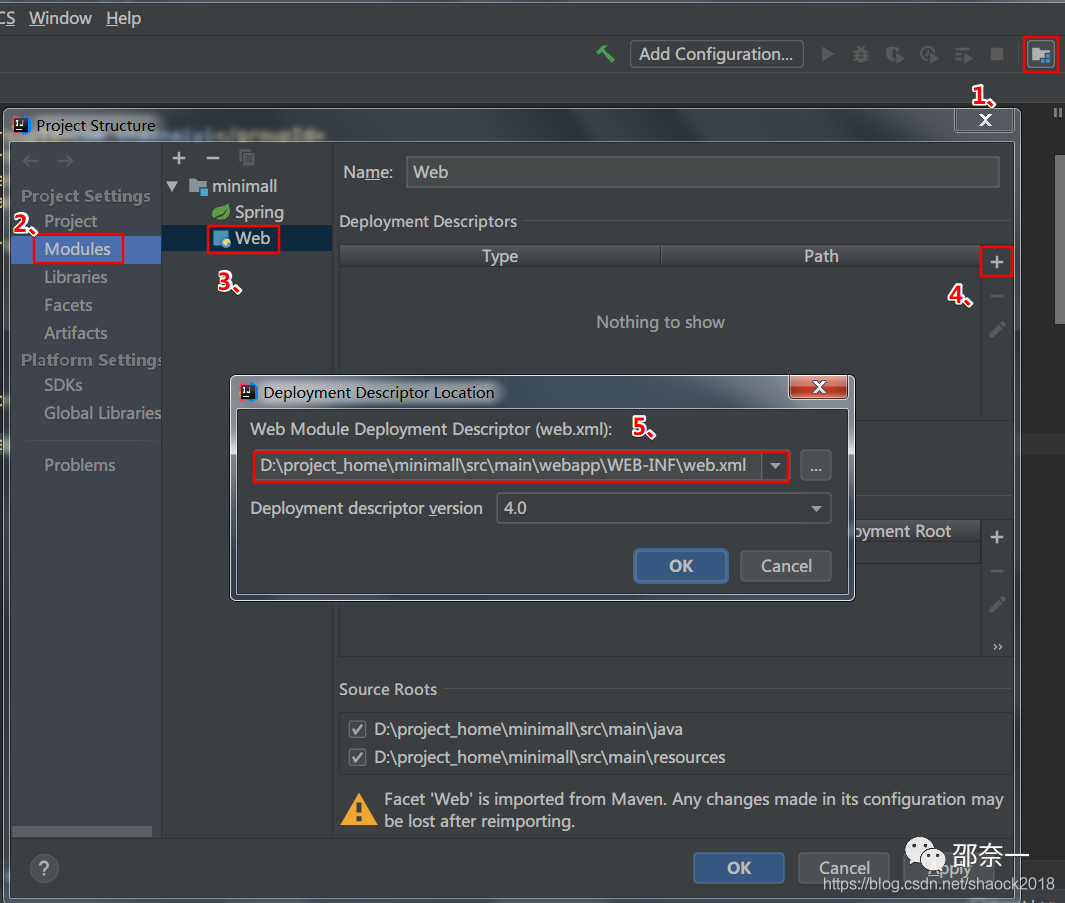Confirm Deployment Descriptor Location with OK

tap(681, 566)
